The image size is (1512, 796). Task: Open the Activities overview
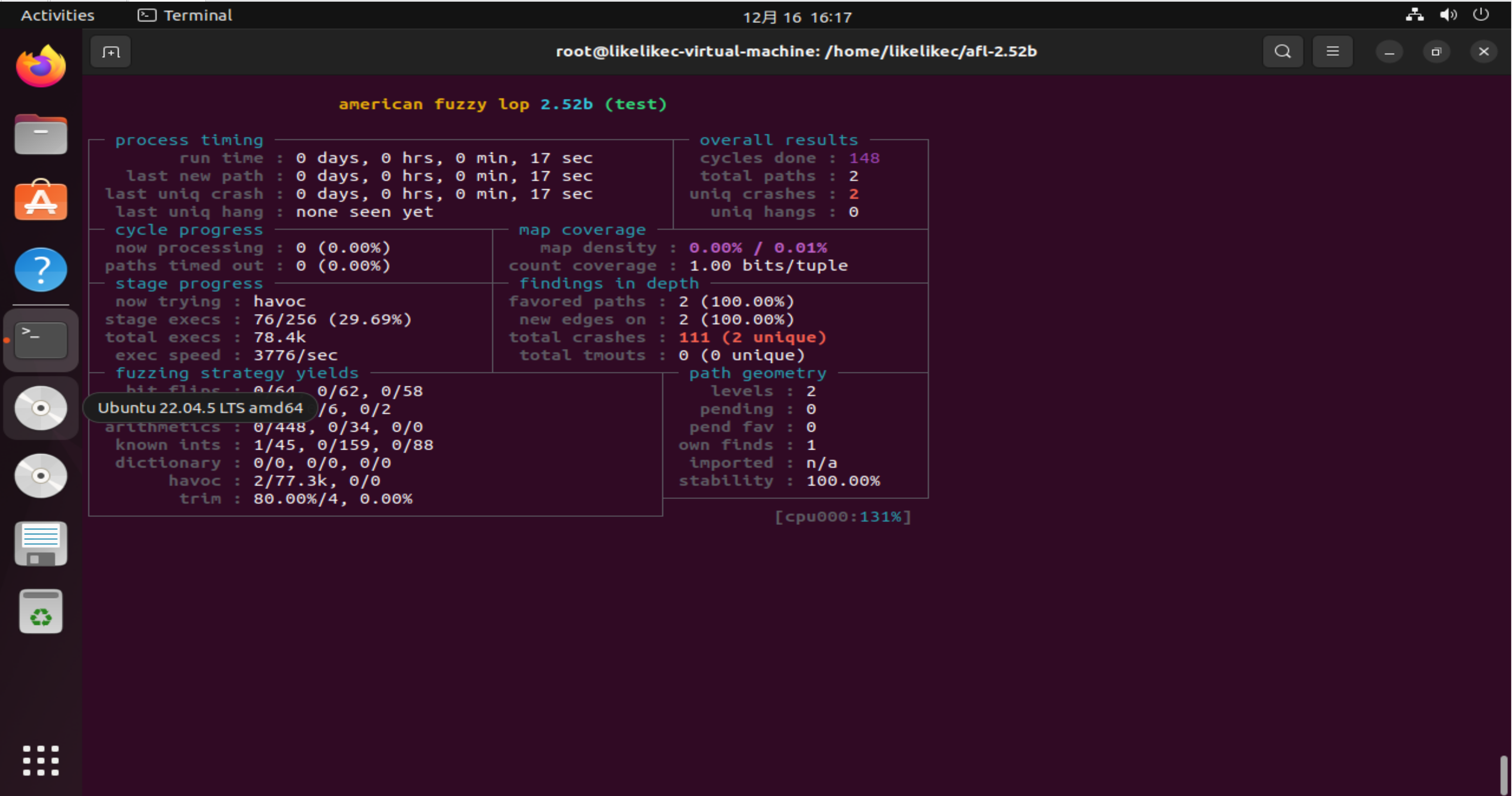[57, 15]
